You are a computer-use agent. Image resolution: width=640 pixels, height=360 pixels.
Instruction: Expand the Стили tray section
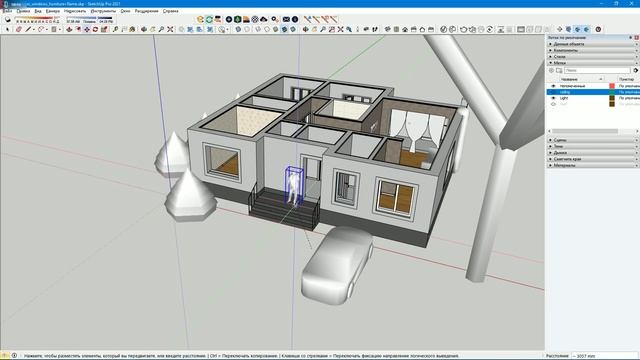593,57
